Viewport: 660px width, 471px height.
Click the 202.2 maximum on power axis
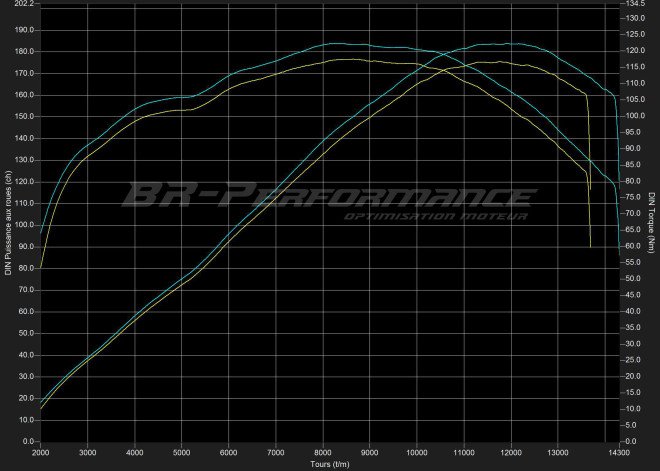point(25,5)
